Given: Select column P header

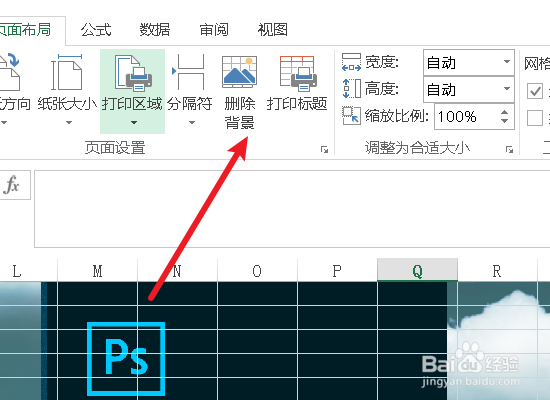Looking at the screenshot, I should 337,271.
